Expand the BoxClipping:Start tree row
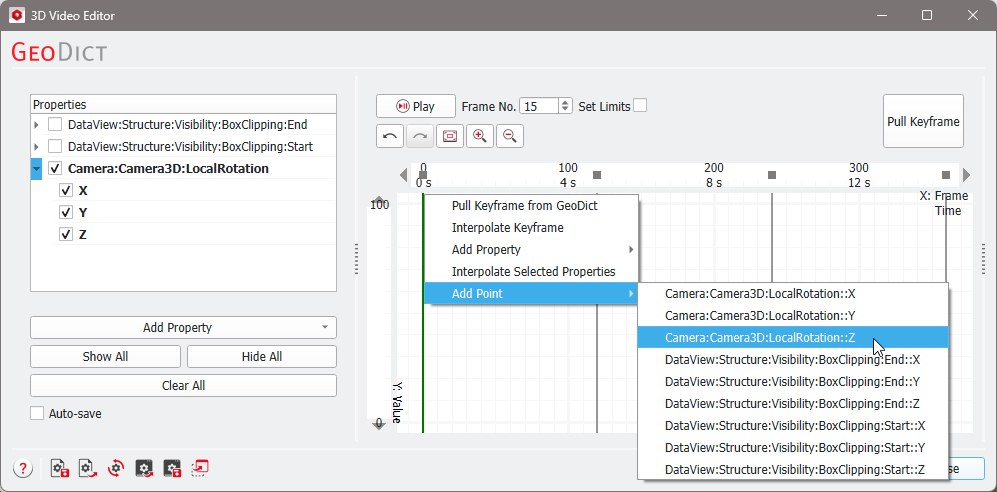The width and height of the screenshot is (997, 492). click(x=36, y=146)
